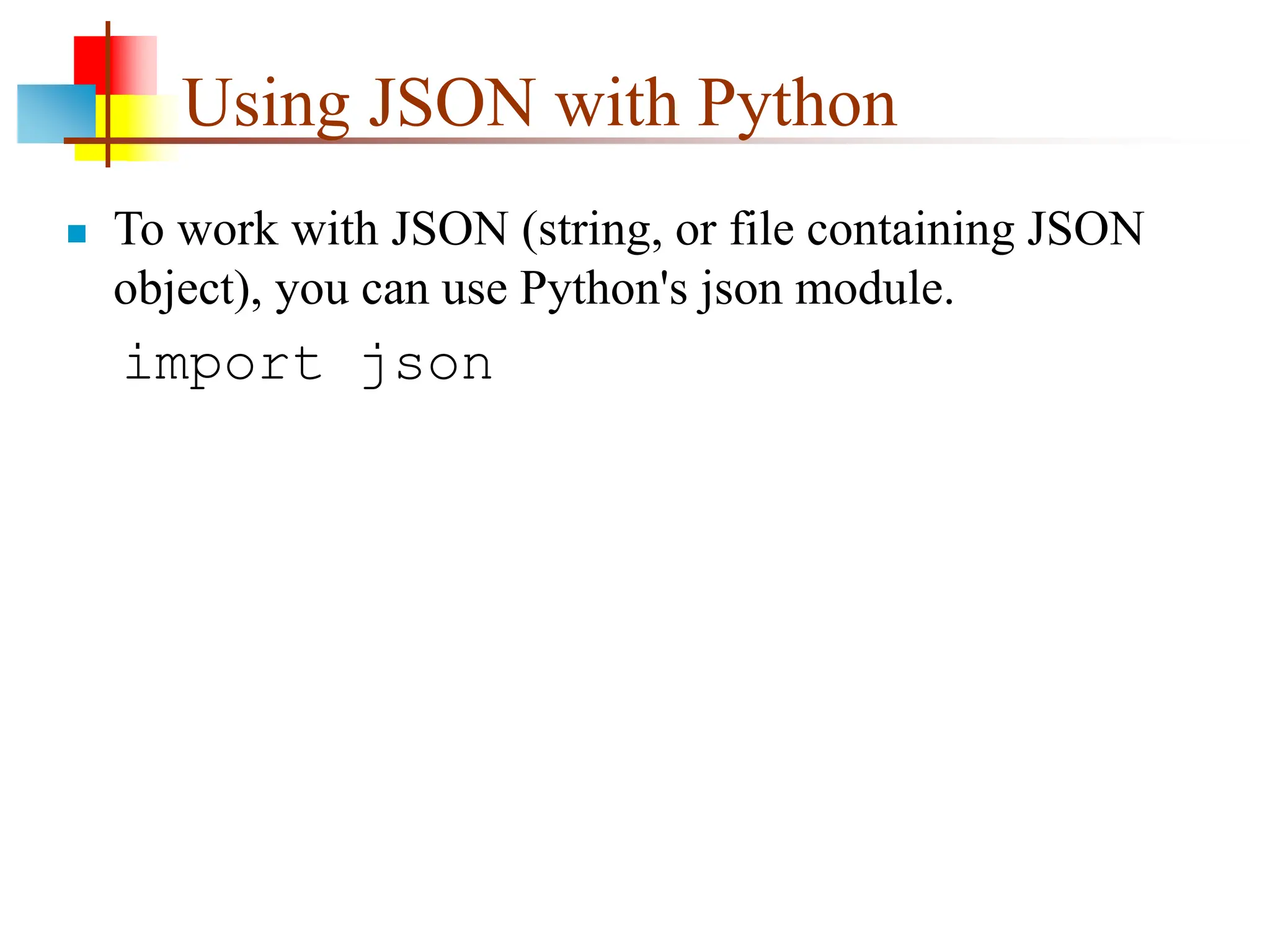Click the word 'with' in the title
The image size is (1270, 952).
pos(616,104)
